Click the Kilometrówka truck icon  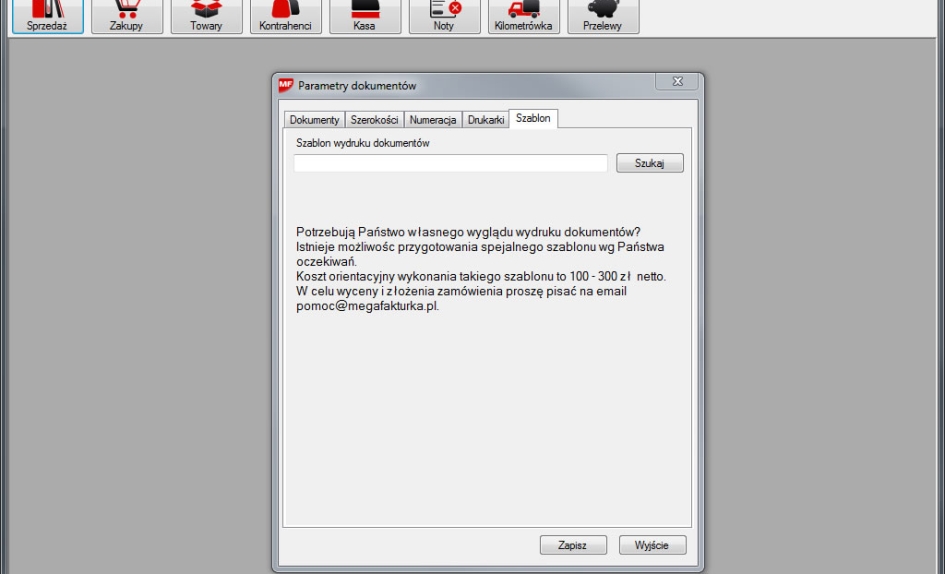tap(523, 17)
